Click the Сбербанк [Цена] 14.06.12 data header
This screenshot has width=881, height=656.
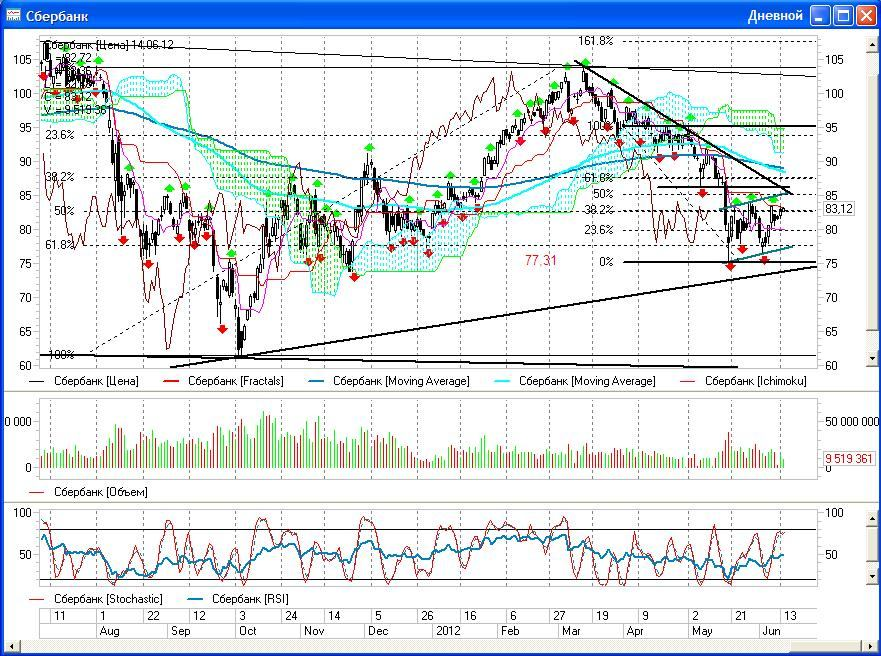pos(109,45)
